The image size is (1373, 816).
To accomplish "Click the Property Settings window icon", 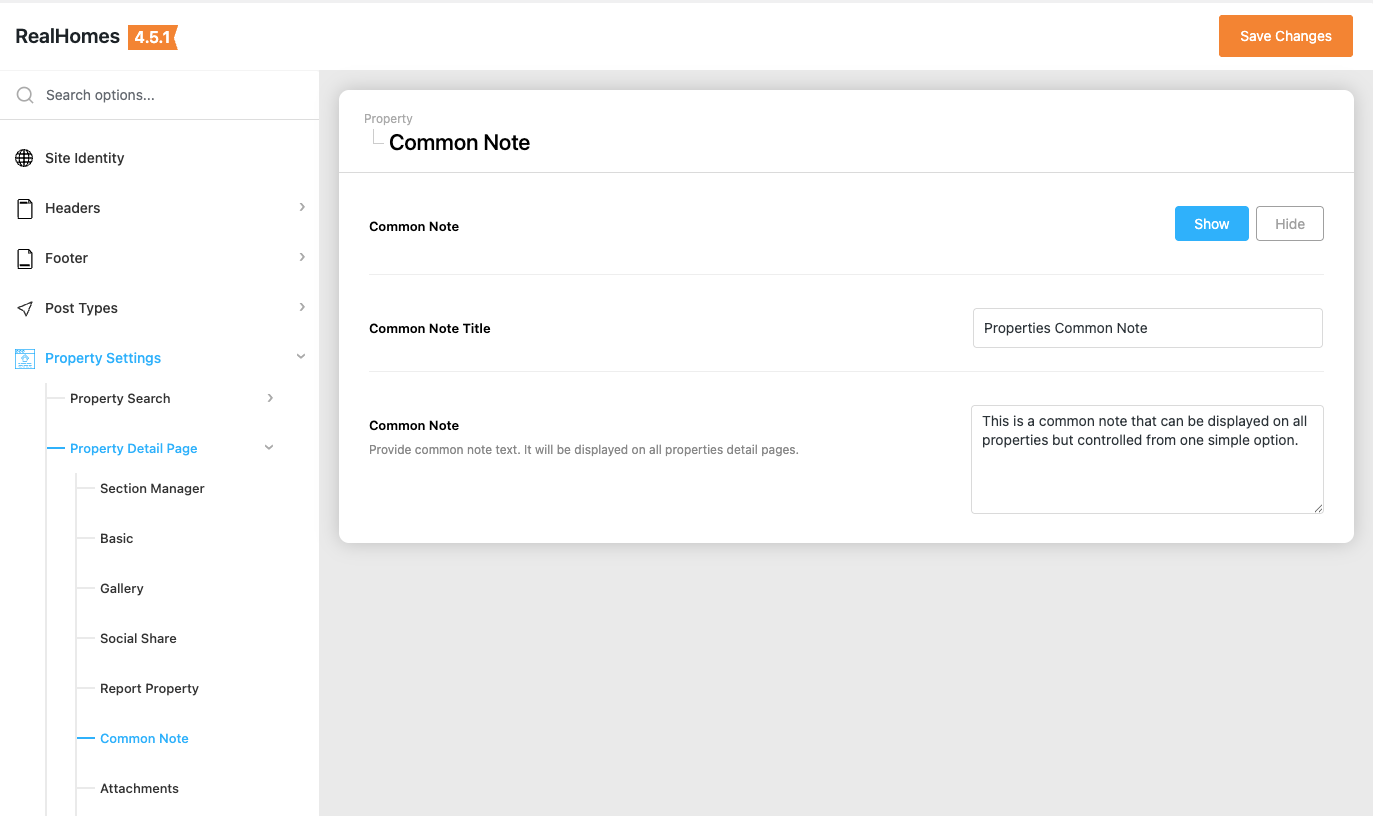I will (x=25, y=358).
